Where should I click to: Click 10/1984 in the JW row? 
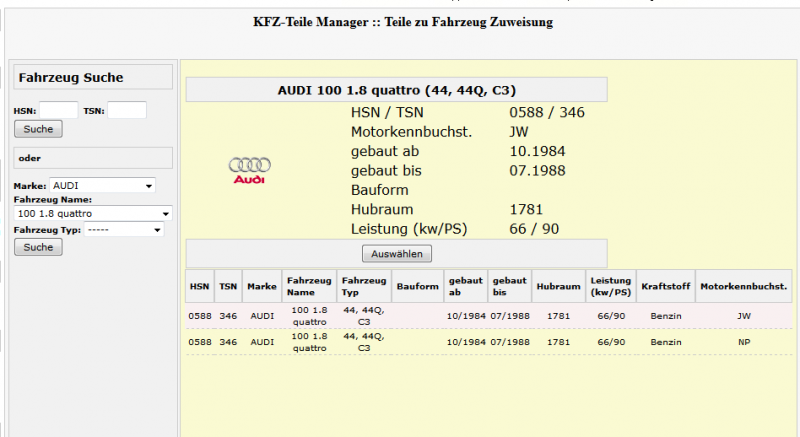coord(466,316)
